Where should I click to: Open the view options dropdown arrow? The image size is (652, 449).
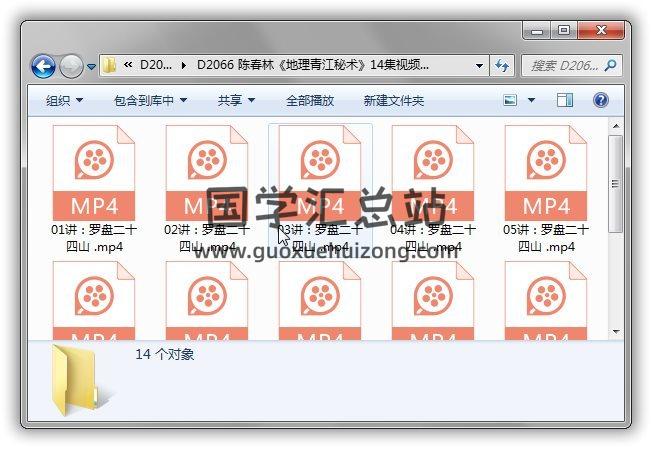click(531, 100)
